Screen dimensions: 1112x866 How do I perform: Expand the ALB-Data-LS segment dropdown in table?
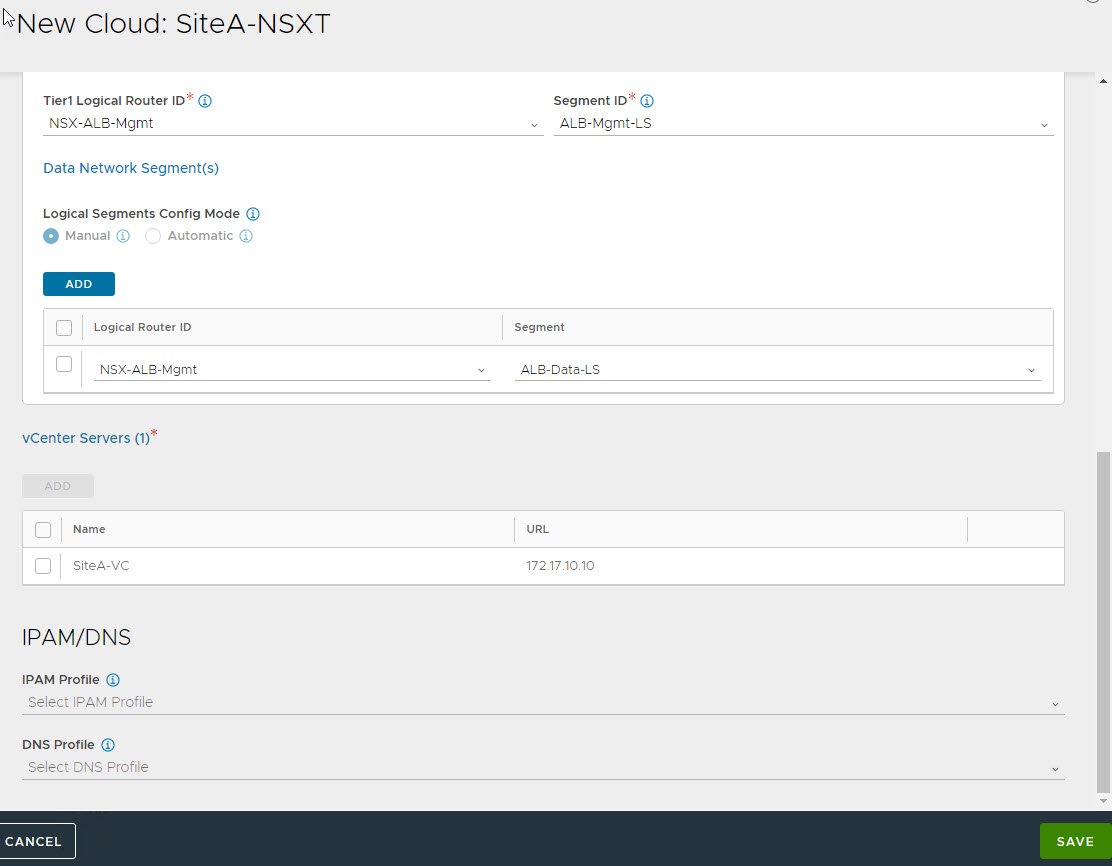pos(777,370)
